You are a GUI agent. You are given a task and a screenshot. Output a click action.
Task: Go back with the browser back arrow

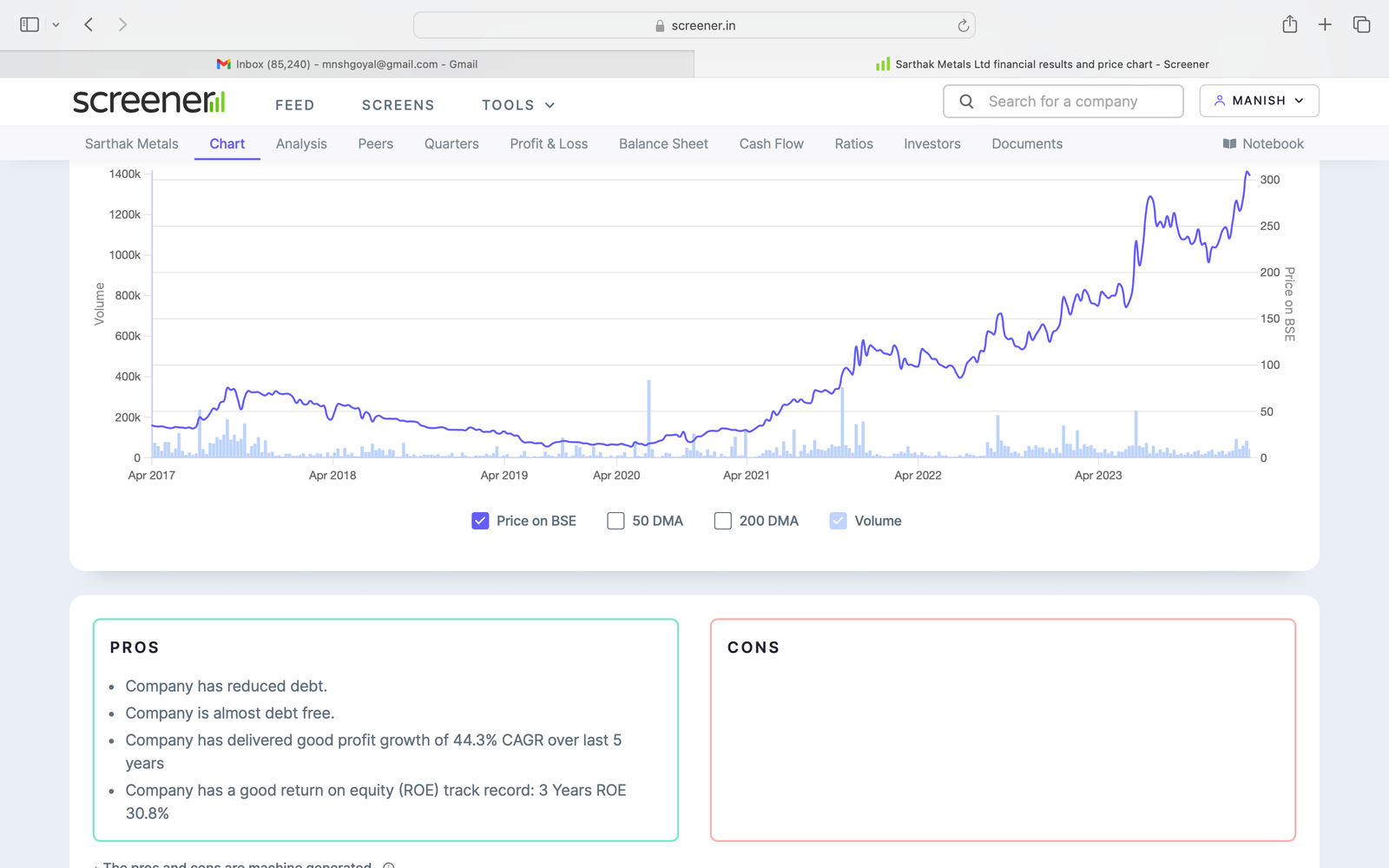click(89, 25)
